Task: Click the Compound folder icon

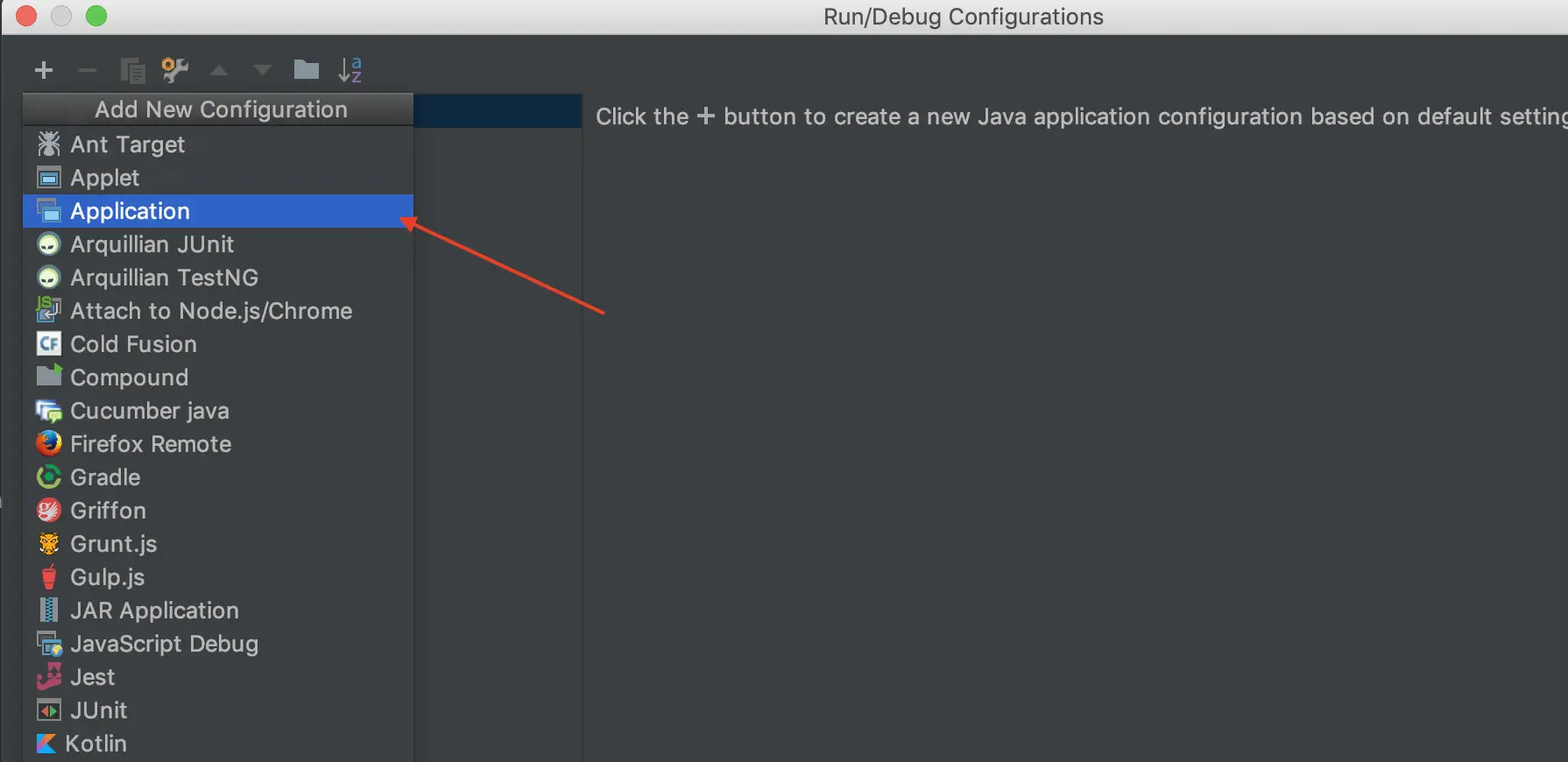Action: [49, 376]
